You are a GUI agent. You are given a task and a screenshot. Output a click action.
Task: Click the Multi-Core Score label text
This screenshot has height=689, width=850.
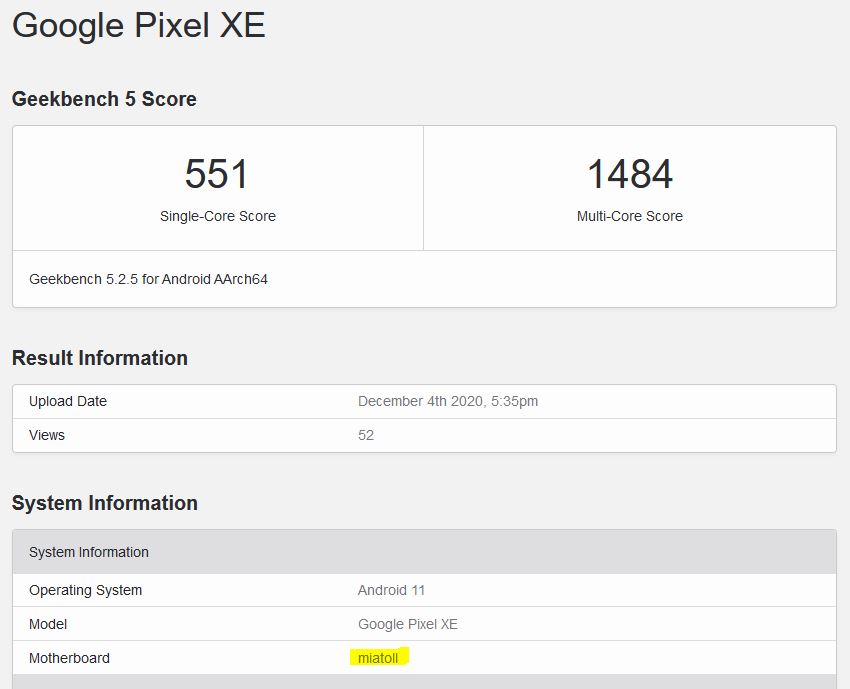point(630,216)
